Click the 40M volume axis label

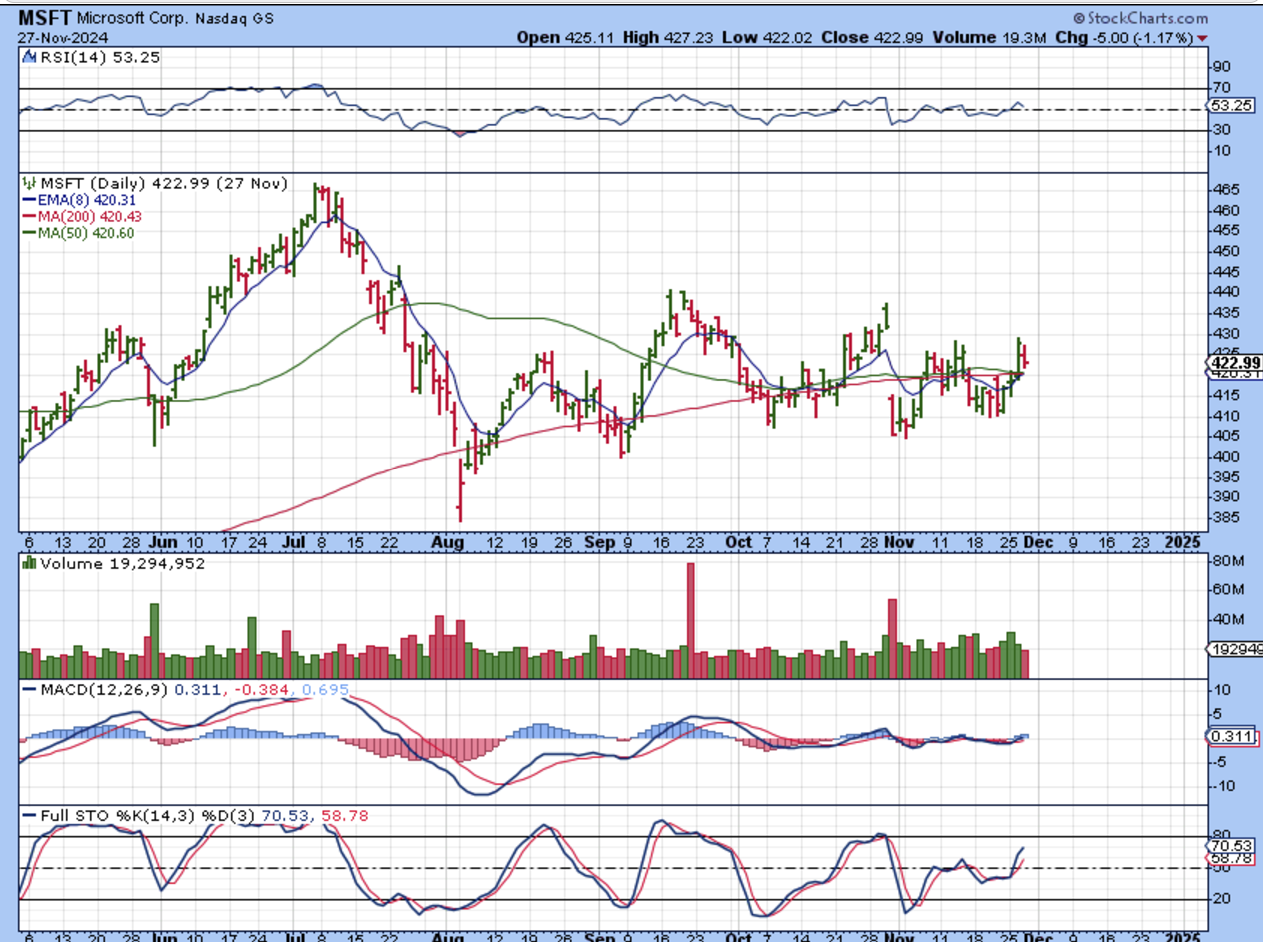pyautogui.click(x=1226, y=619)
